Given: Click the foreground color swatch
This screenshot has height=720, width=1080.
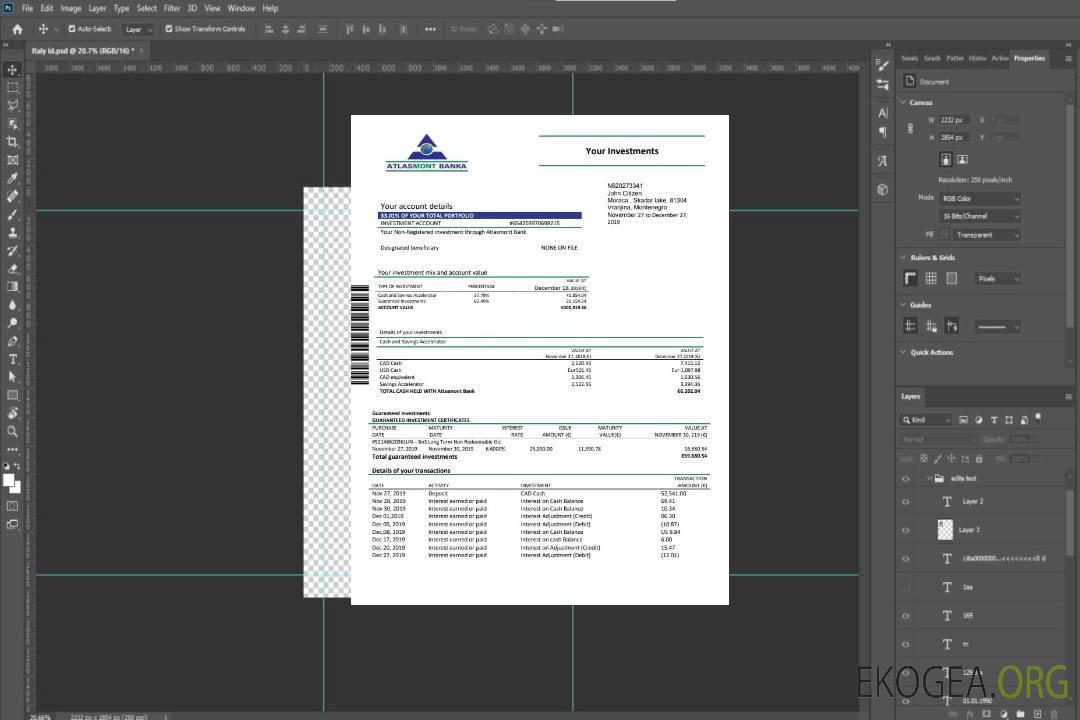Looking at the screenshot, I should tap(9, 480).
